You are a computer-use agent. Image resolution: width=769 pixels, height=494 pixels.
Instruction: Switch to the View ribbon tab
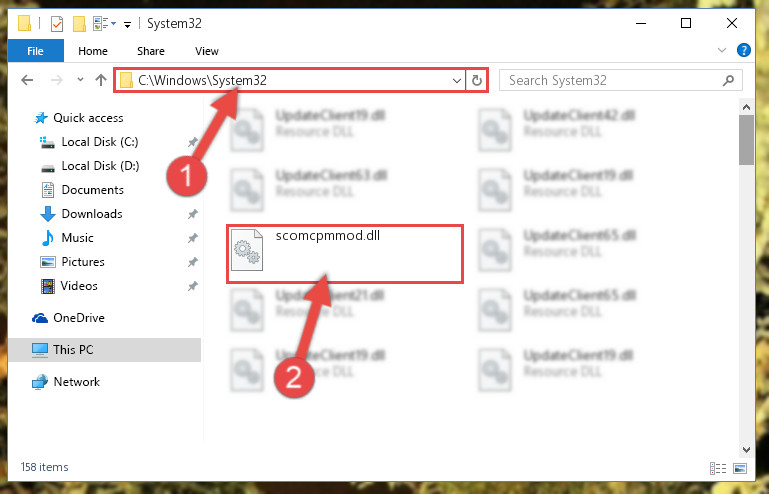point(206,51)
